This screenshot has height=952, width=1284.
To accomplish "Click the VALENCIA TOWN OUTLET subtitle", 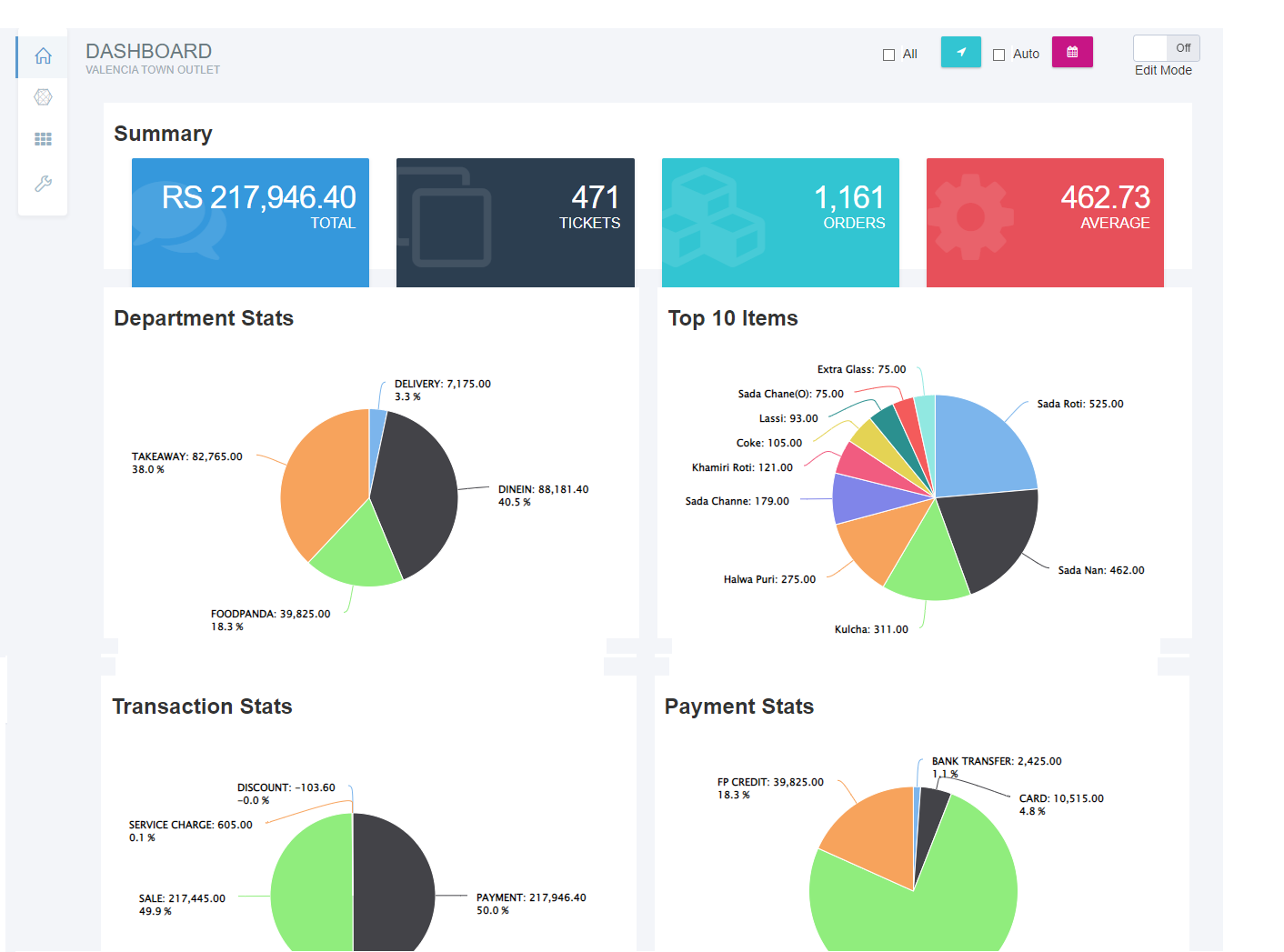I will pos(153,70).
